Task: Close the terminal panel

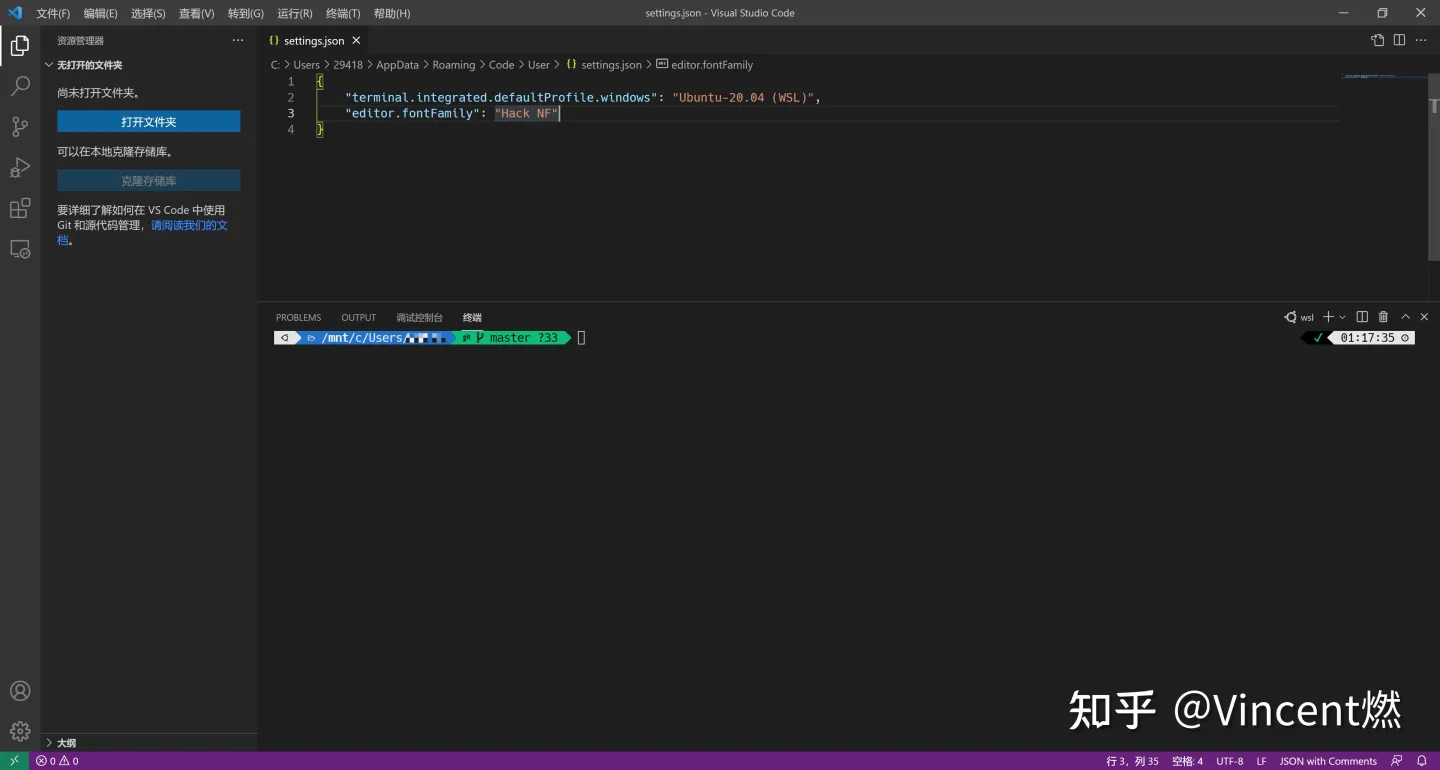Action: click(x=1424, y=317)
